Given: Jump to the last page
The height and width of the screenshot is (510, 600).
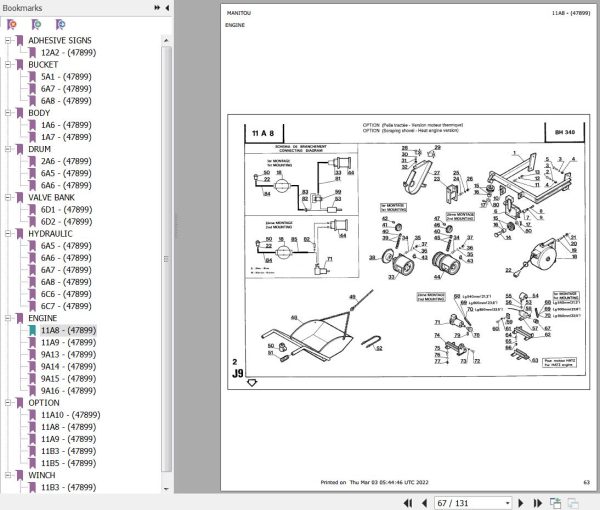Looking at the screenshot, I should coord(538,503).
